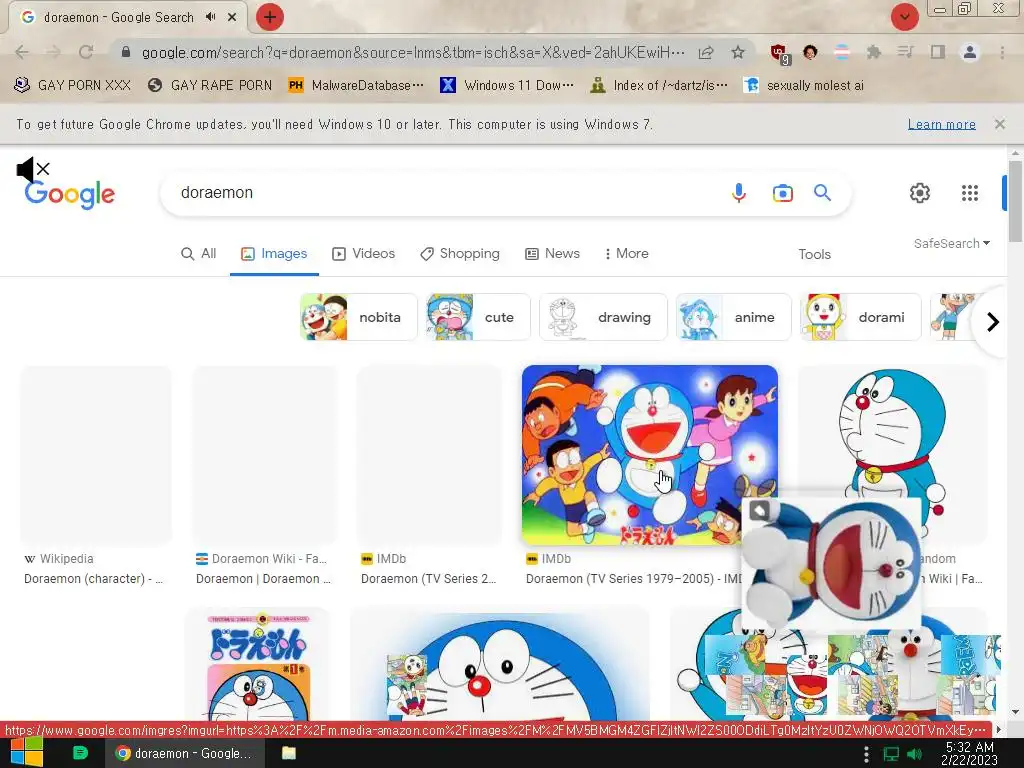Click the vertical page scrollbar thumb

tap(1016, 200)
